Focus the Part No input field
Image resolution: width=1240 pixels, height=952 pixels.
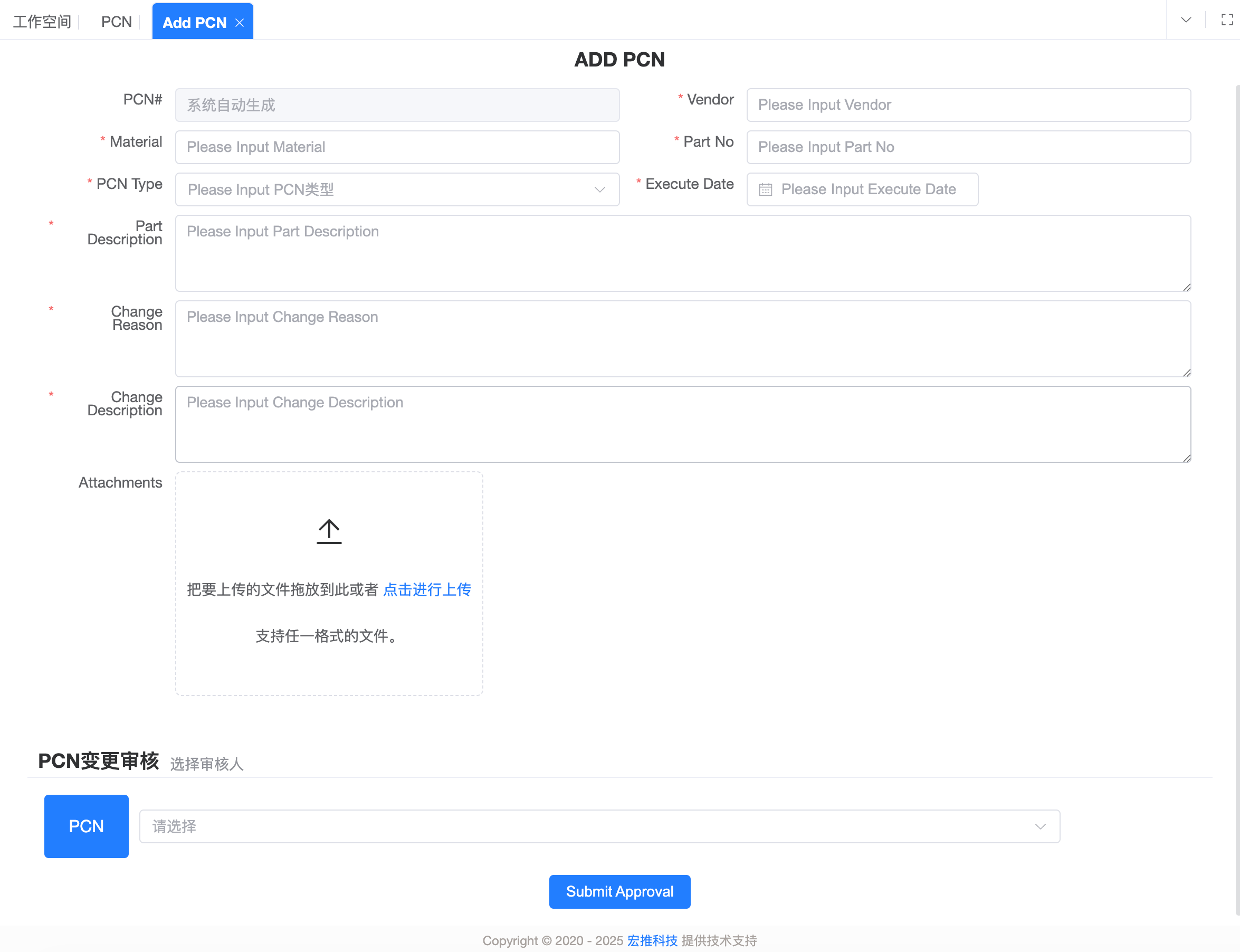(968, 147)
